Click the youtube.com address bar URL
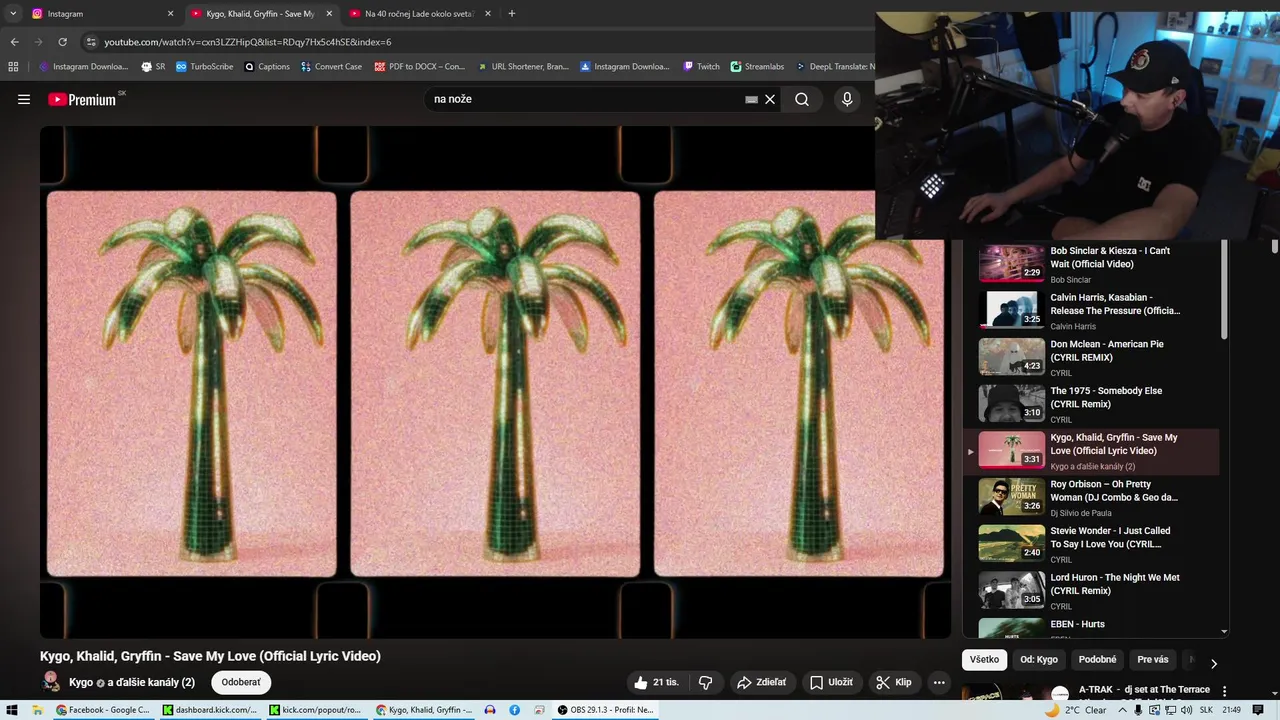1280x720 pixels. click(248, 42)
